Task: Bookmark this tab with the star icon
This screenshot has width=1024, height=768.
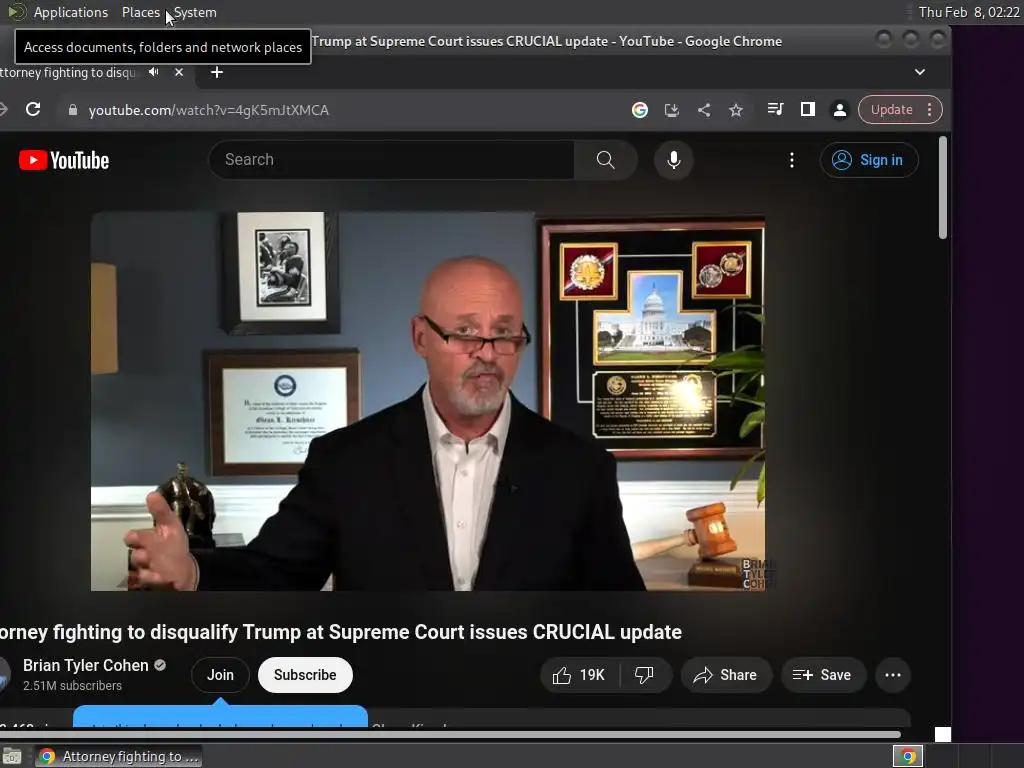Action: coord(736,110)
